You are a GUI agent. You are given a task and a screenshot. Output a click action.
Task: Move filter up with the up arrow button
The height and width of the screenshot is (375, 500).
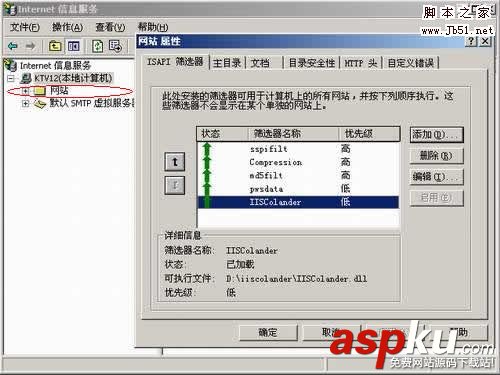click(x=175, y=162)
